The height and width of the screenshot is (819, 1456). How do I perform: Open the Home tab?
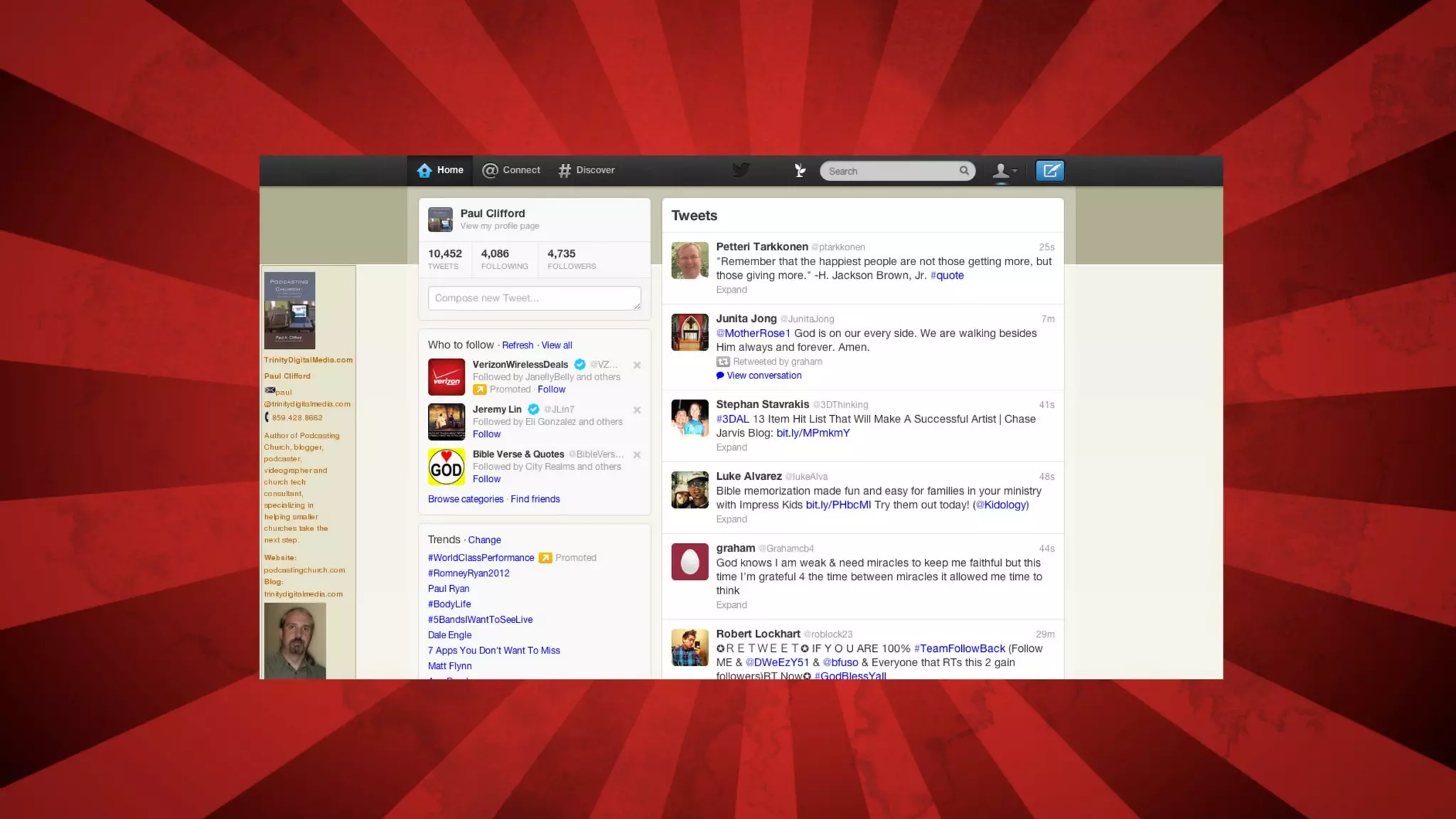(440, 171)
